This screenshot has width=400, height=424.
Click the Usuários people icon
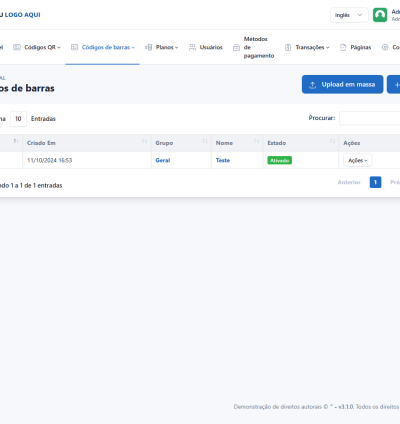tap(192, 47)
